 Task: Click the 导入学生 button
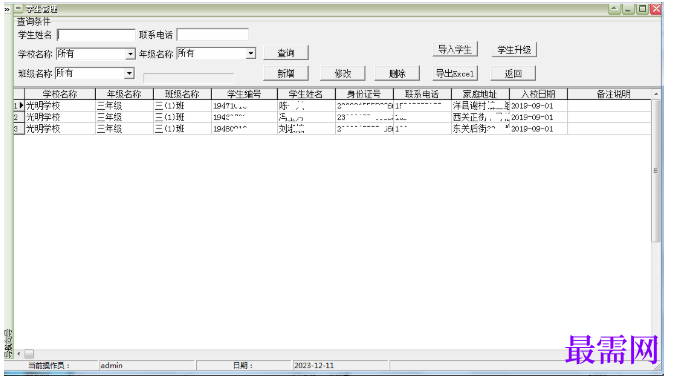(x=455, y=49)
